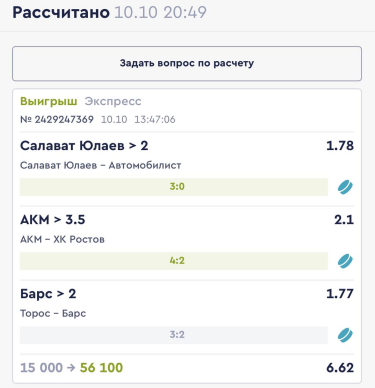Click the 'Экспресс' bet type label

coord(113,101)
